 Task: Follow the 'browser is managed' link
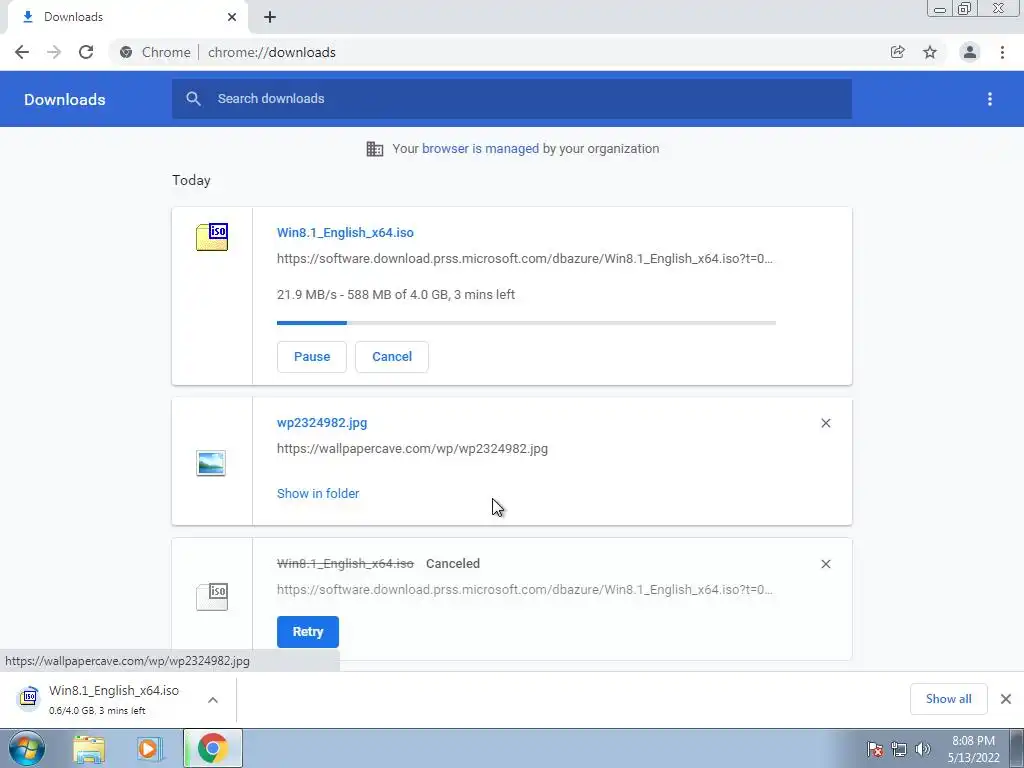coord(481,148)
